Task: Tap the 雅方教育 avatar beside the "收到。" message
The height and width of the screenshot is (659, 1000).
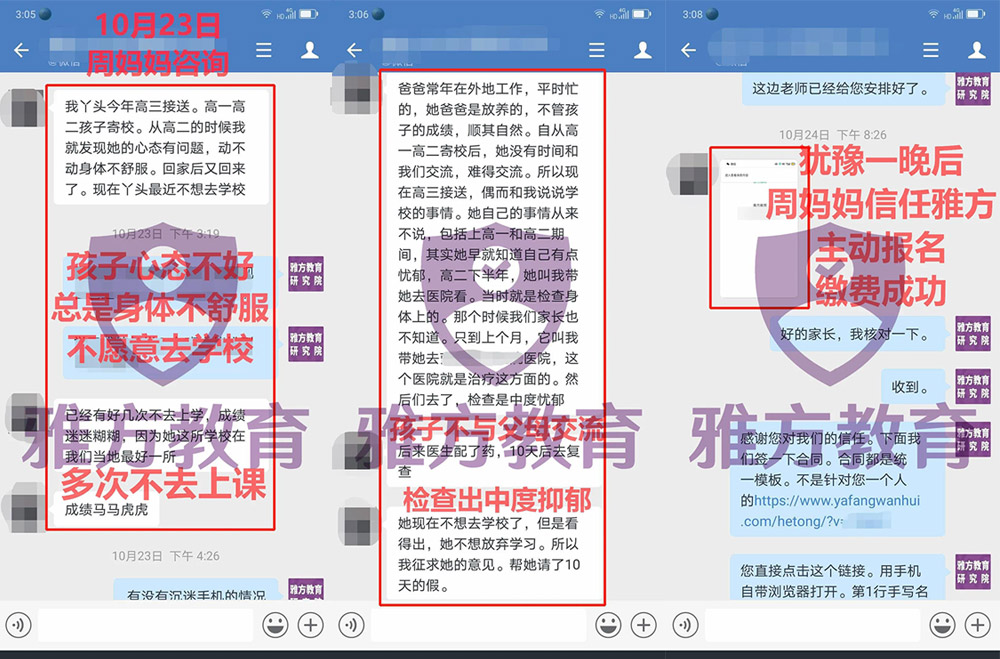Action: (x=972, y=388)
